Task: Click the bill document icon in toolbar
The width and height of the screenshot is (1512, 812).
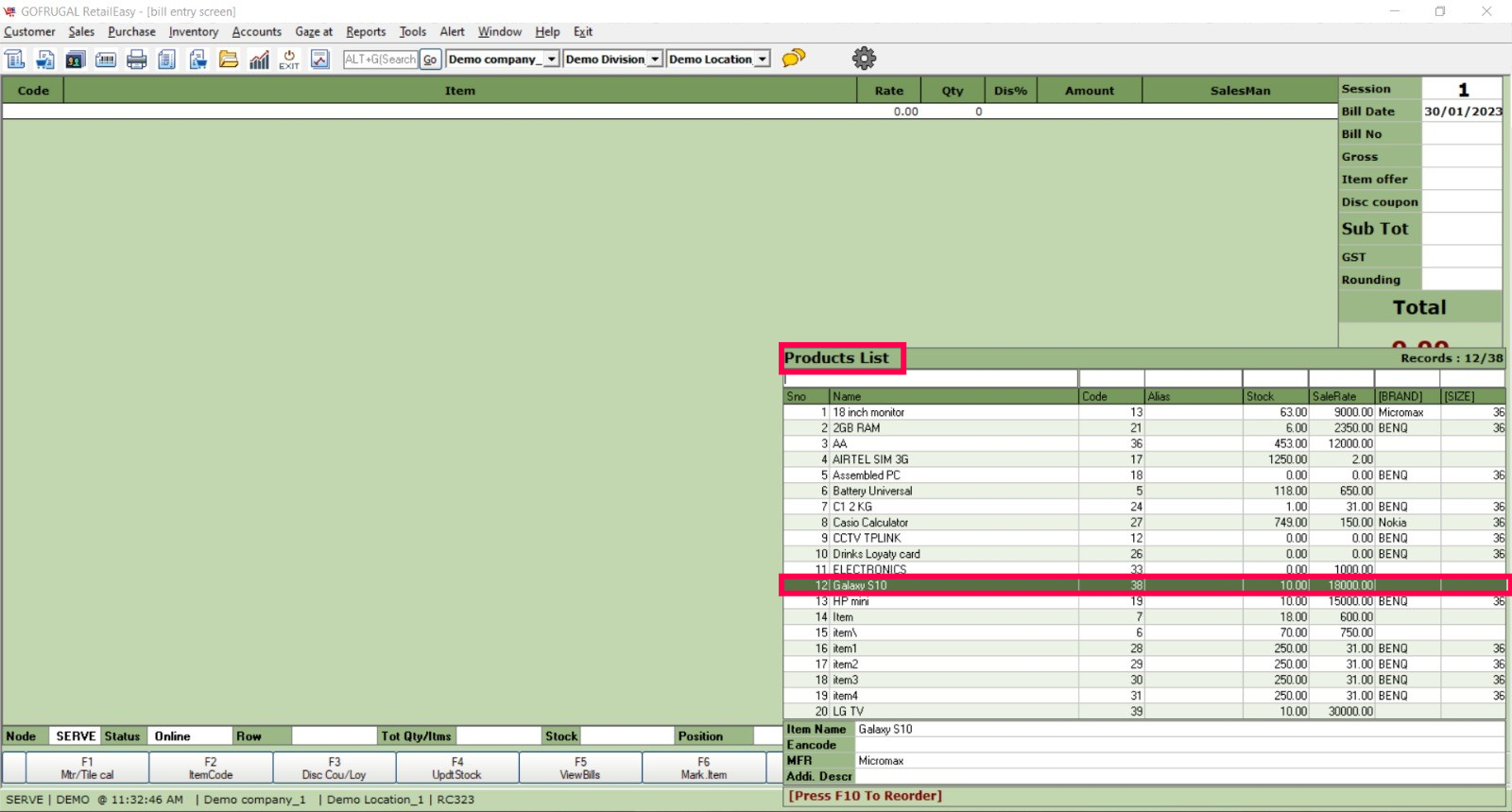Action: click(15, 60)
